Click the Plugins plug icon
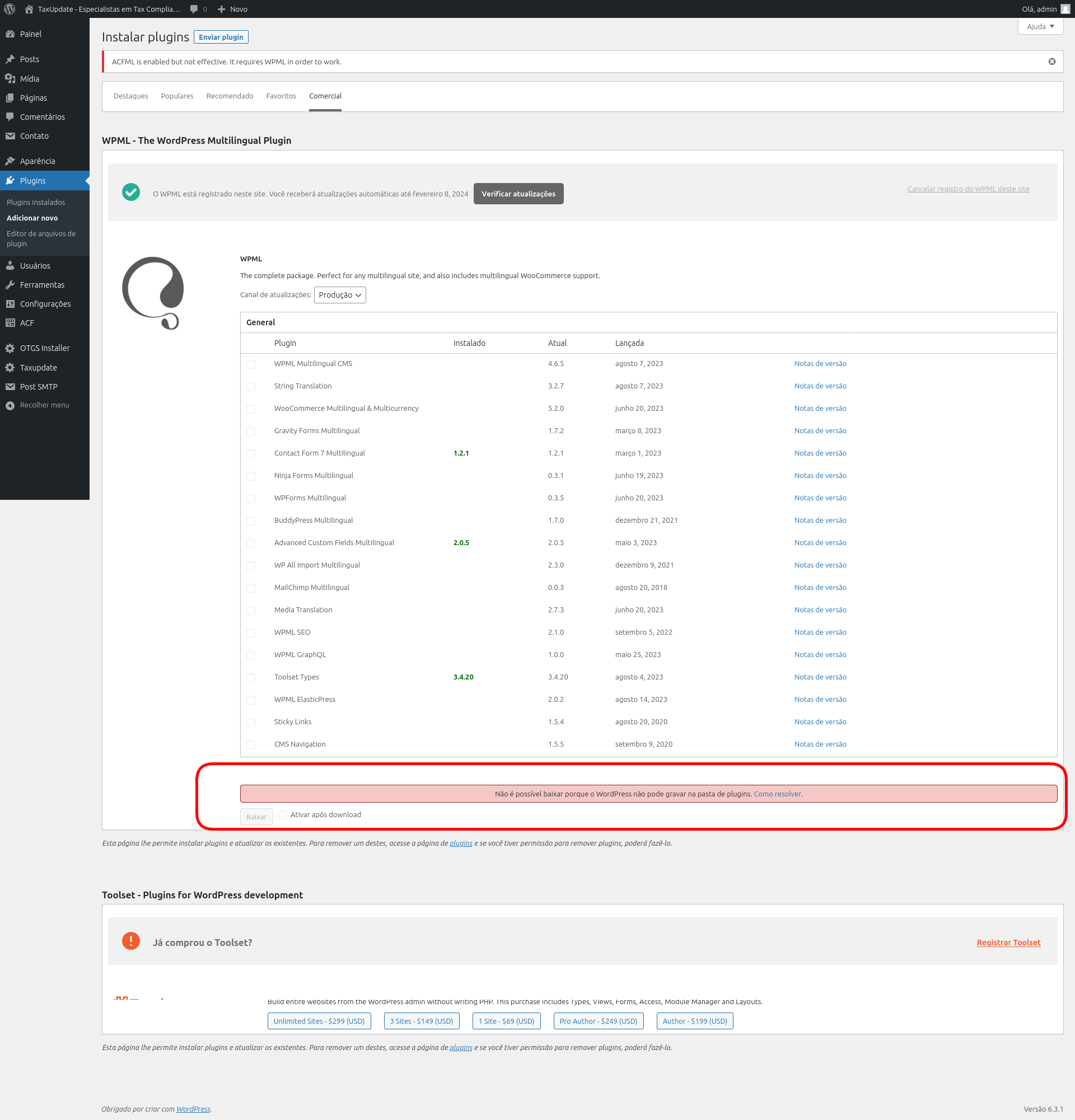The image size is (1075, 1120). 10,181
